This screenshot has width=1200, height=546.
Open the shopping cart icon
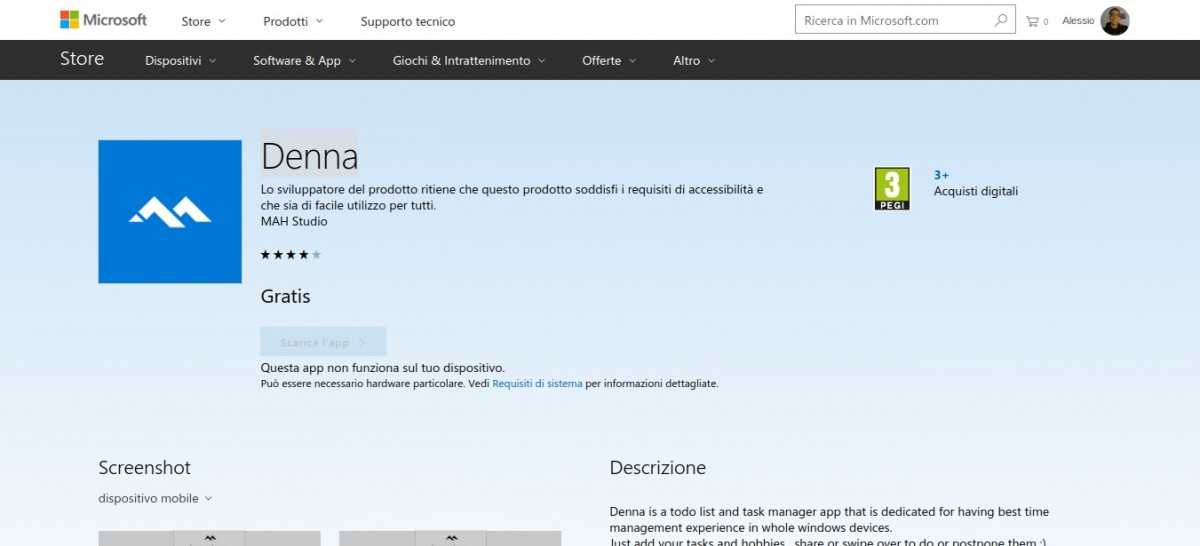coord(1033,21)
